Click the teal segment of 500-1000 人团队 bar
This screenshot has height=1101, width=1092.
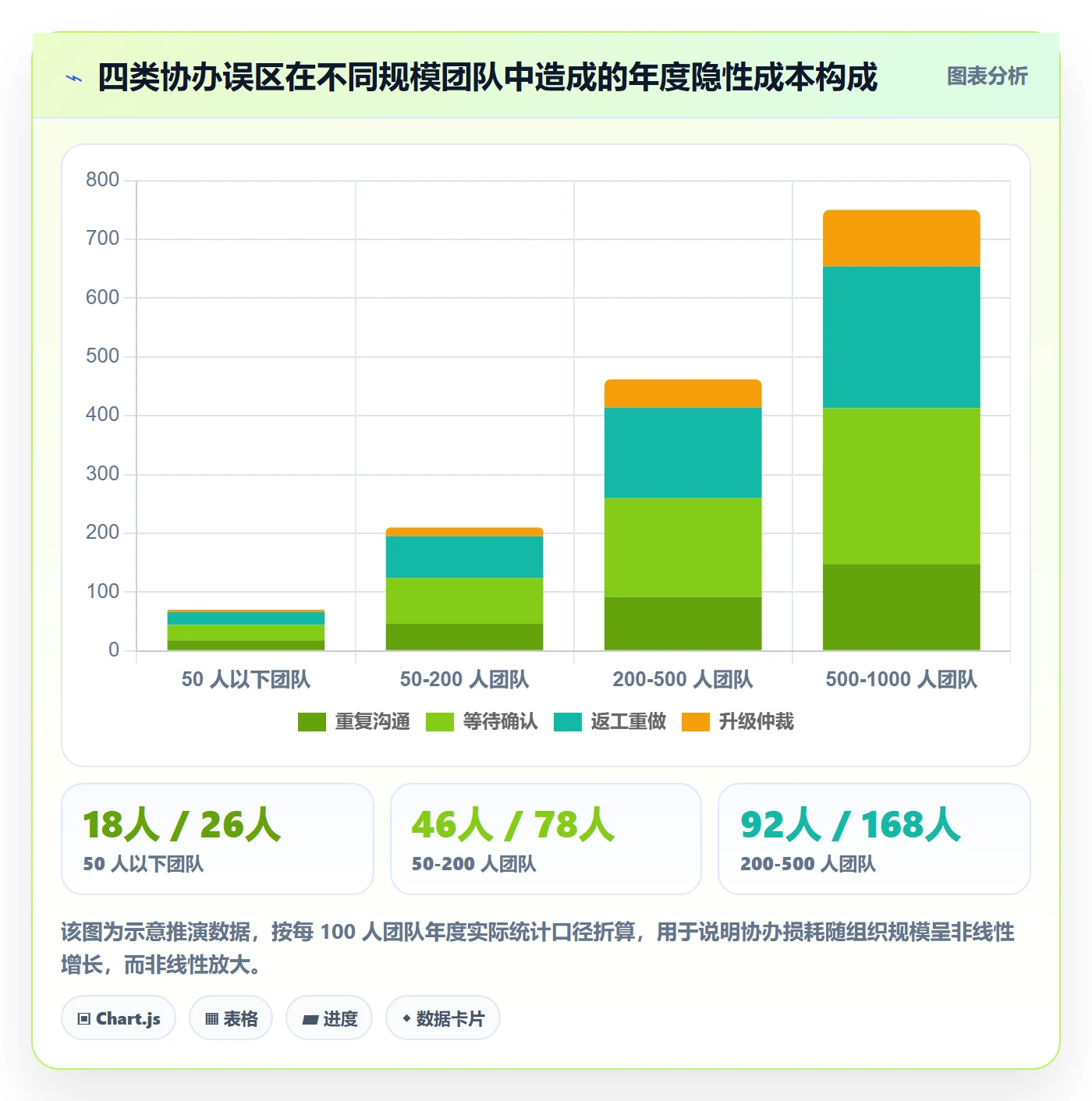pyautogui.click(x=902, y=337)
